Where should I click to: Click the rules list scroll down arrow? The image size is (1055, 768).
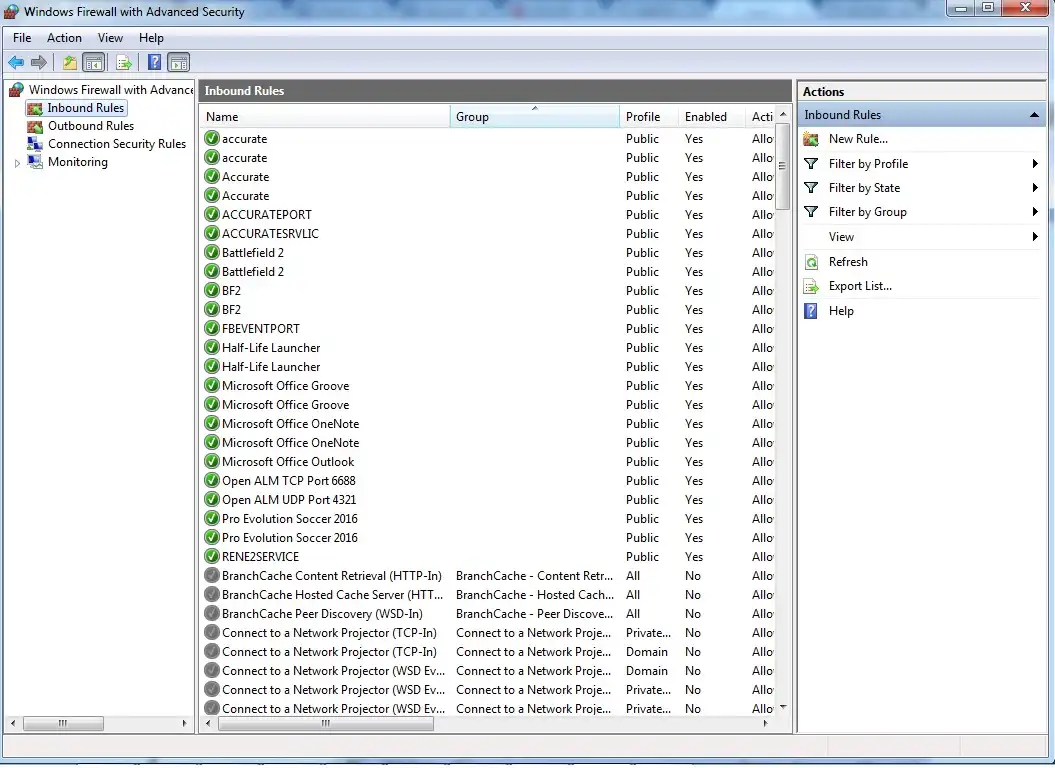click(783, 707)
